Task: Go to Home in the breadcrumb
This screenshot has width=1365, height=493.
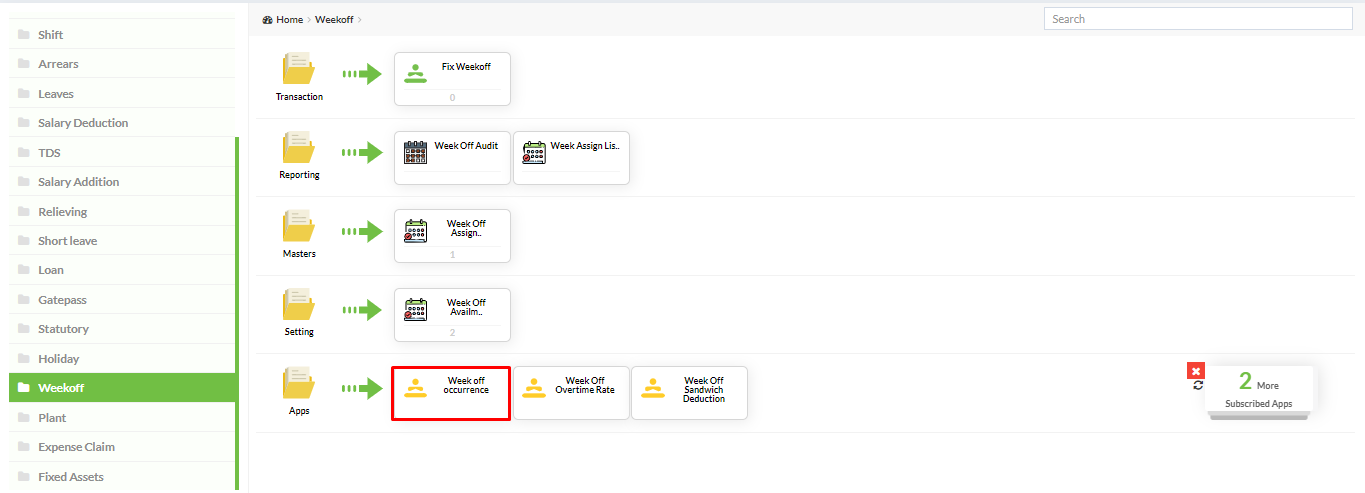Action: pyautogui.click(x=289, y=19)
